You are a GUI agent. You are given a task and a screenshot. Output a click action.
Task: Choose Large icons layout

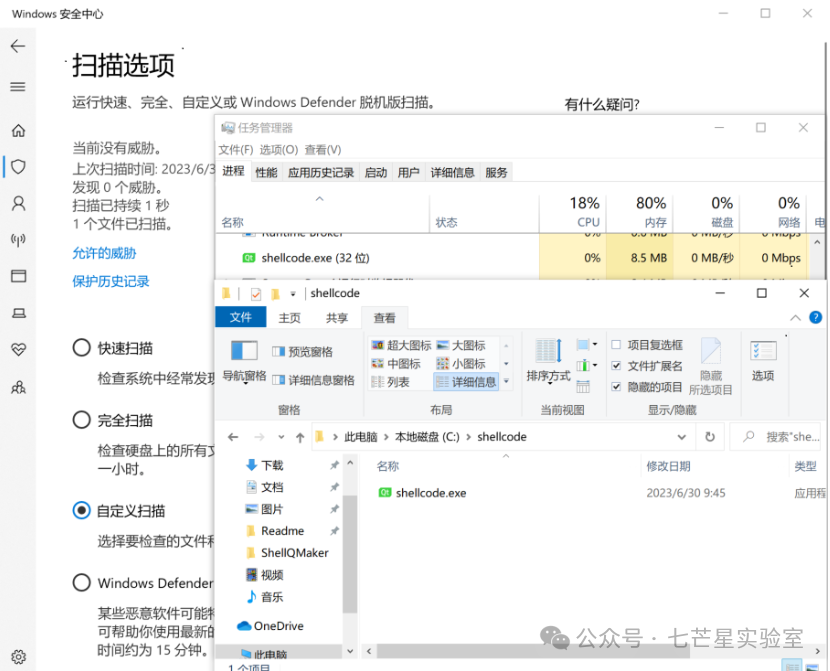[461, 346]
